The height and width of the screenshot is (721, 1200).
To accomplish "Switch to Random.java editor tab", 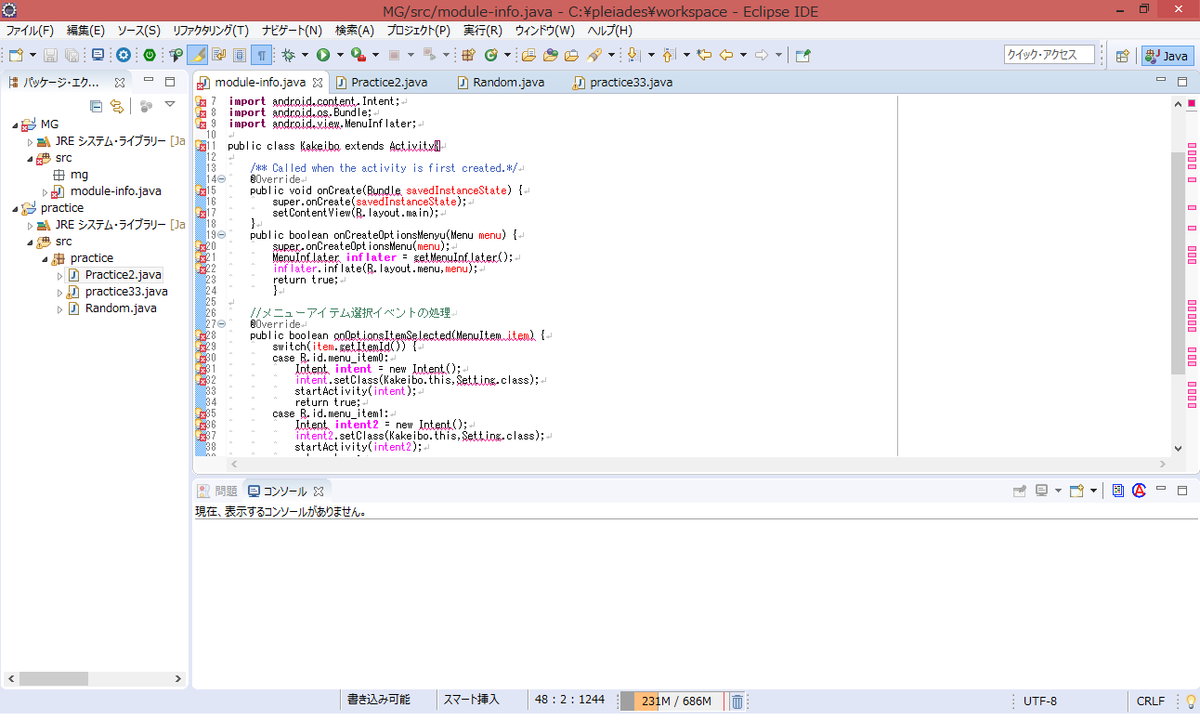I will coord(501,82).
